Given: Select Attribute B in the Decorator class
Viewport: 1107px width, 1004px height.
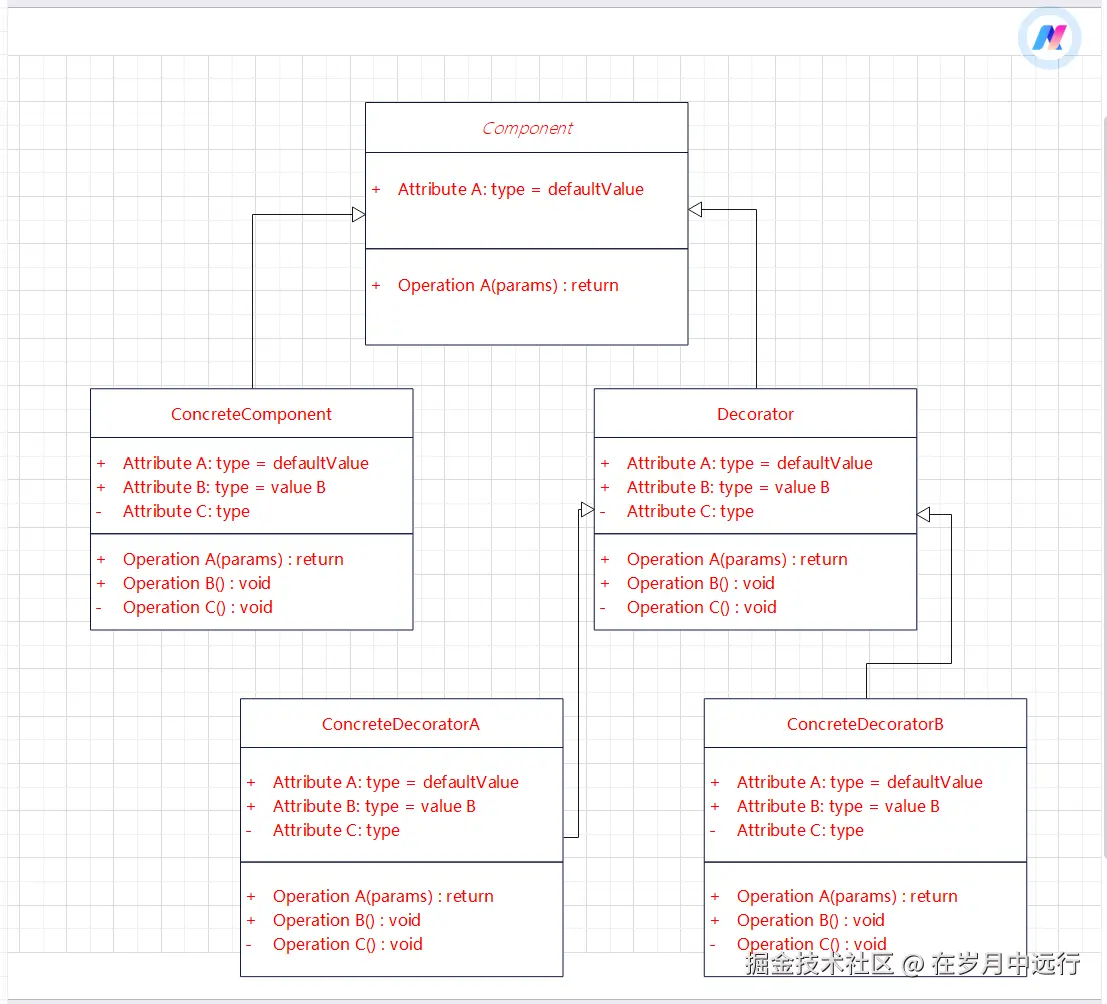Looking at the screenshot, I should [x=728, y=487].
